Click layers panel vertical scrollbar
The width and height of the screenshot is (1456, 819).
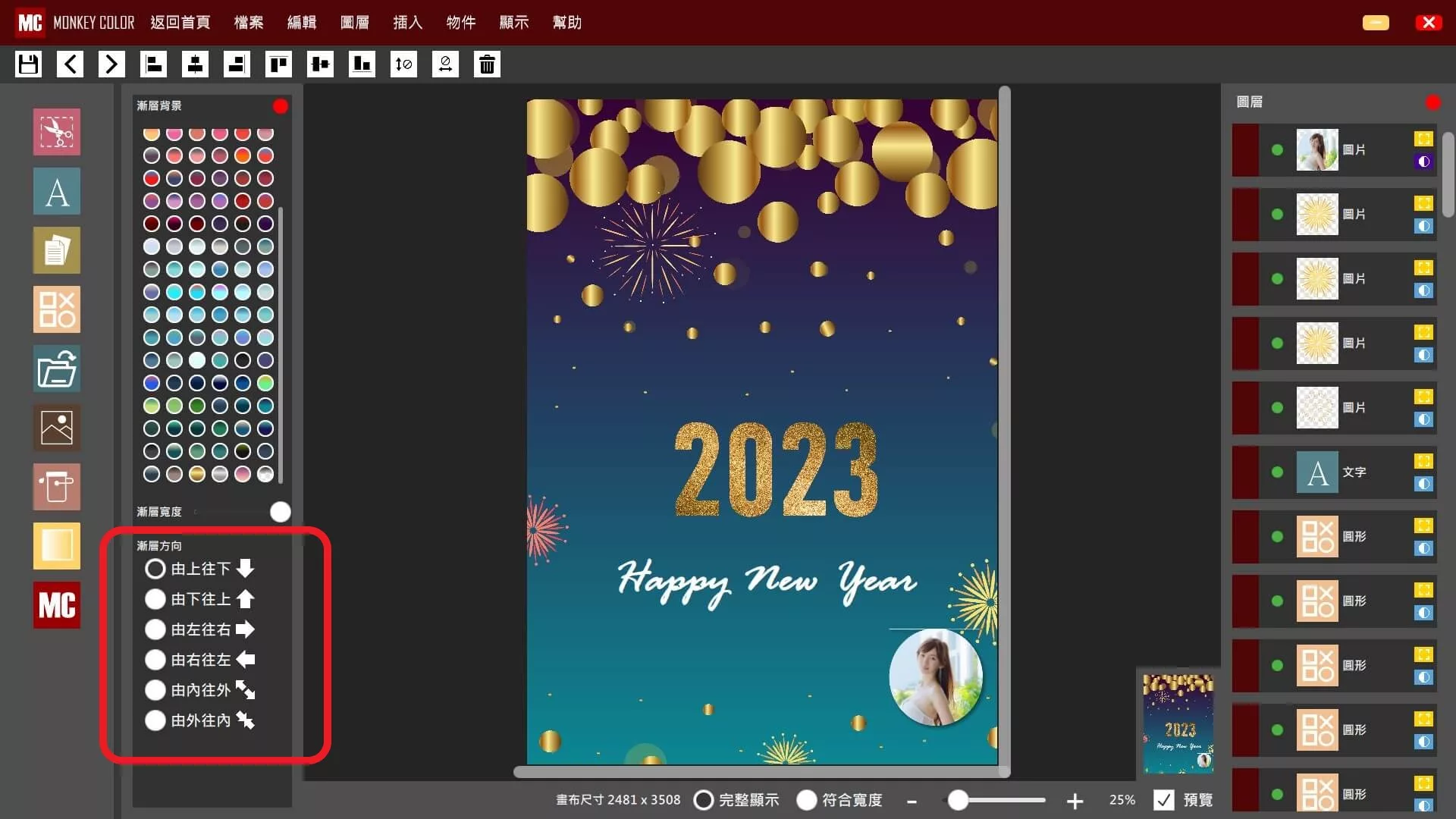pos(1448,174)
